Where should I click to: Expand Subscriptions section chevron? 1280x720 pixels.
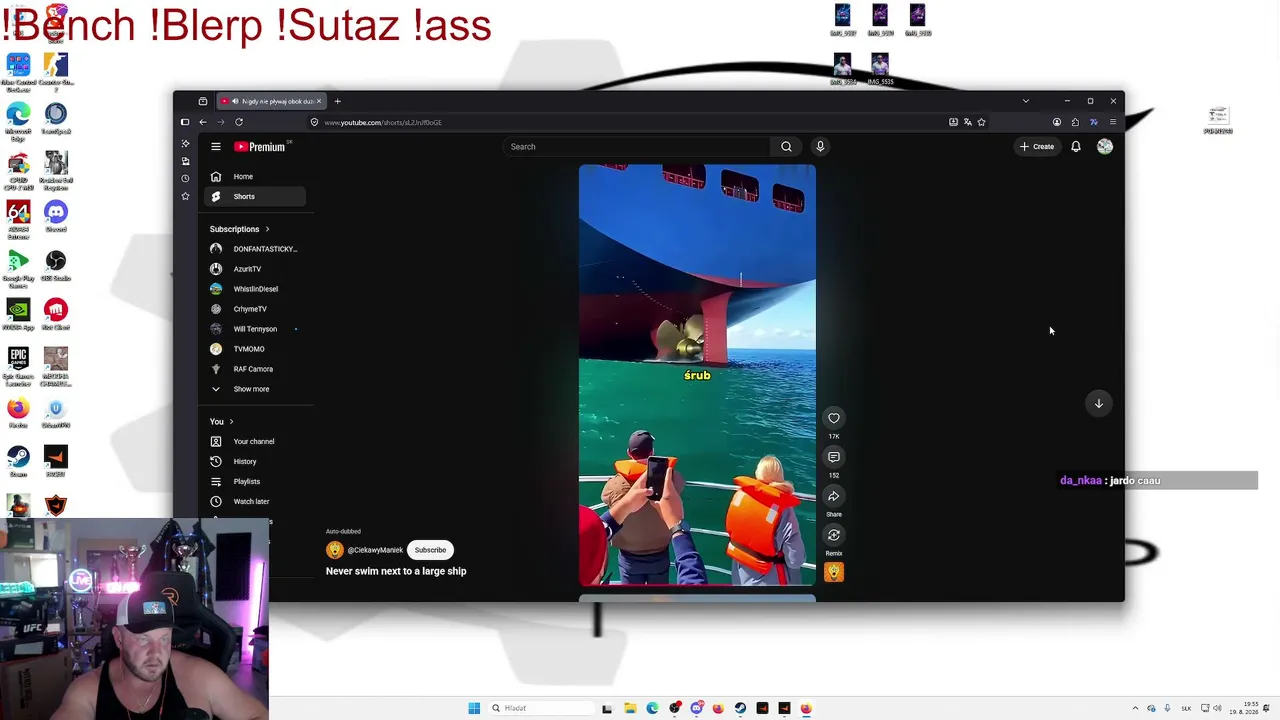(267, 229)
